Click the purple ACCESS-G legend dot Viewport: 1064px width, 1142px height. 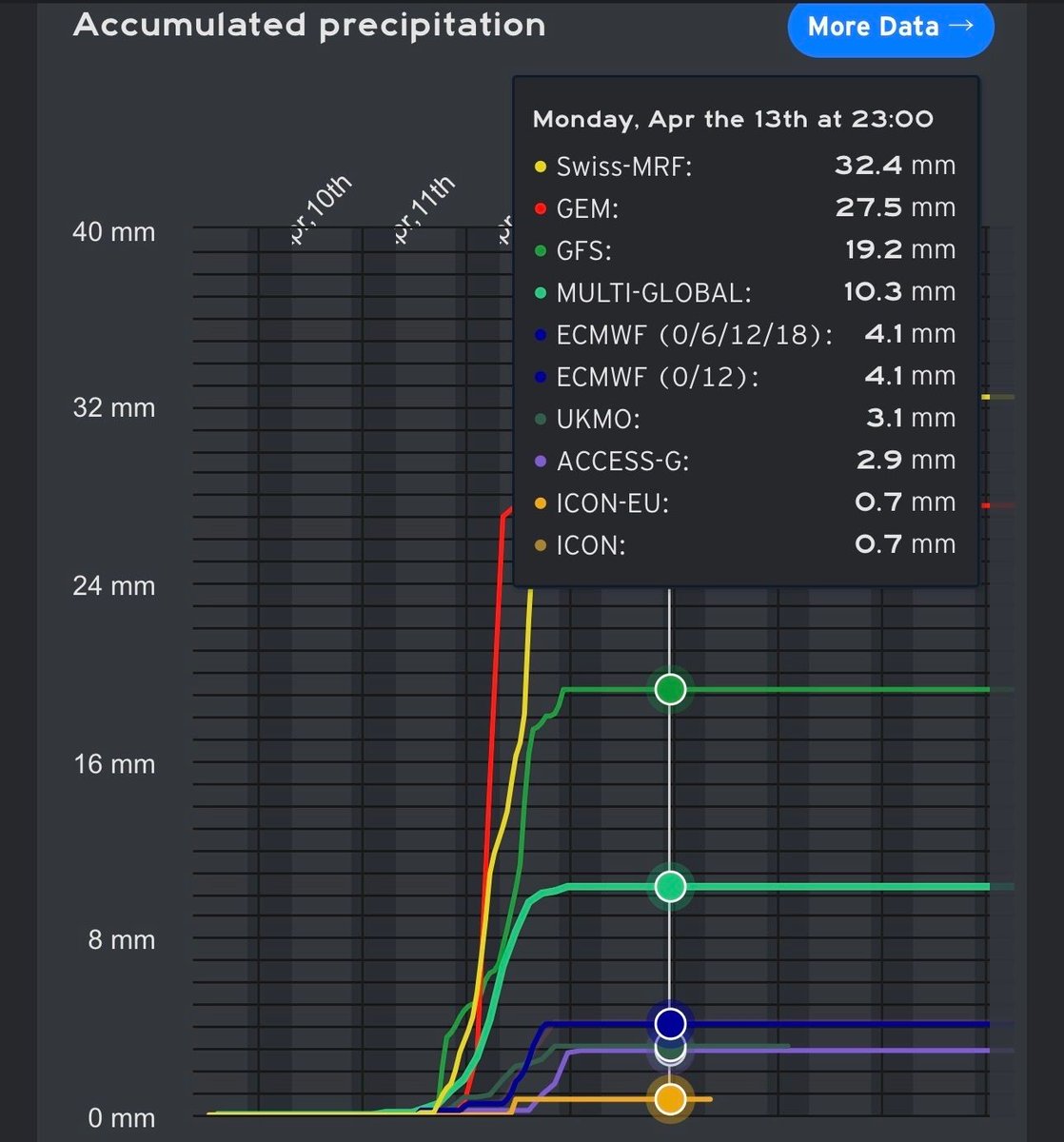tap(541, 461)
